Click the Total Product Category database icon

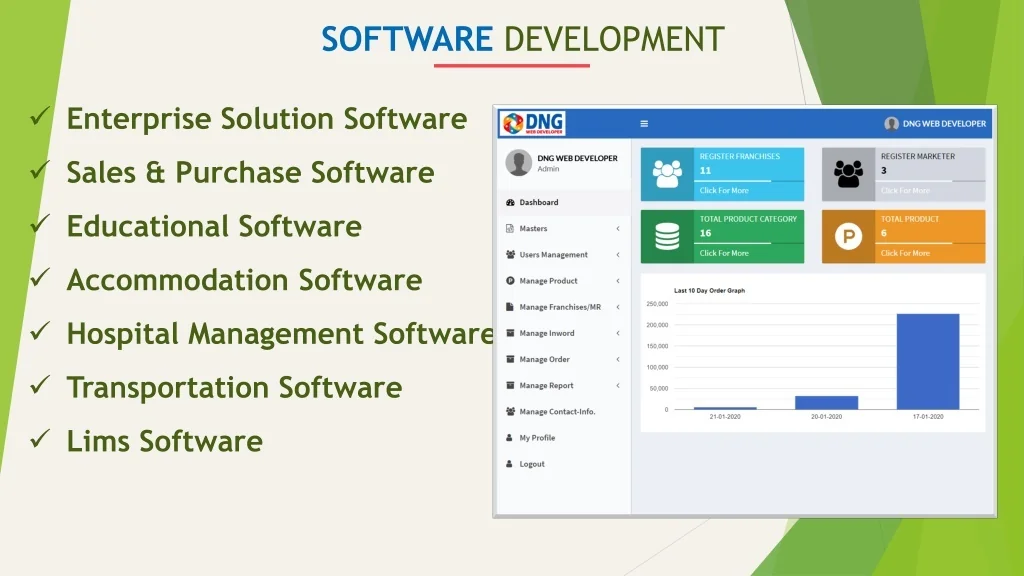point(666,237)
